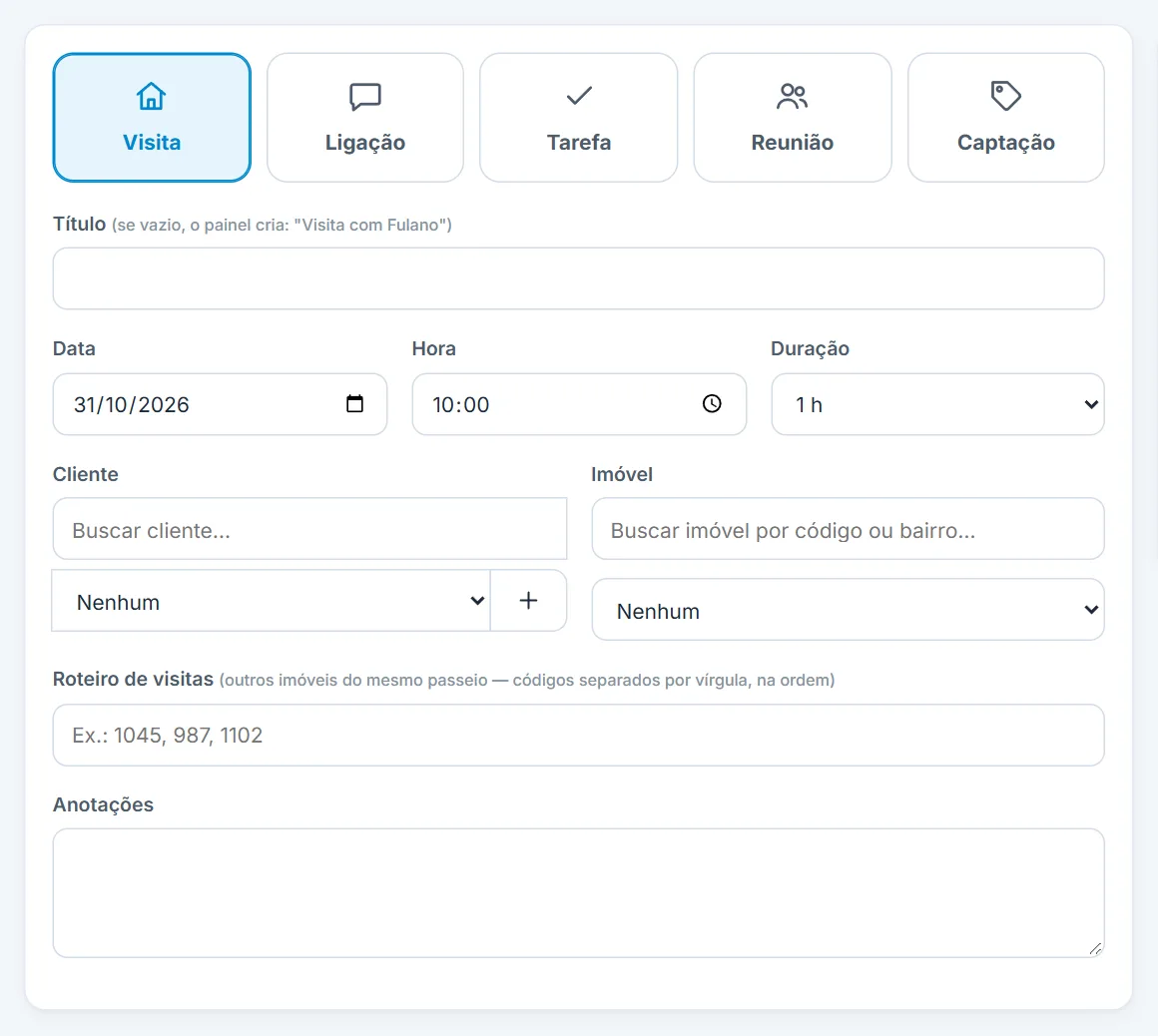The width and height of the screenshot is (1158, 1036).
Task: Click the "Título" field label
Action: [79, 224]
